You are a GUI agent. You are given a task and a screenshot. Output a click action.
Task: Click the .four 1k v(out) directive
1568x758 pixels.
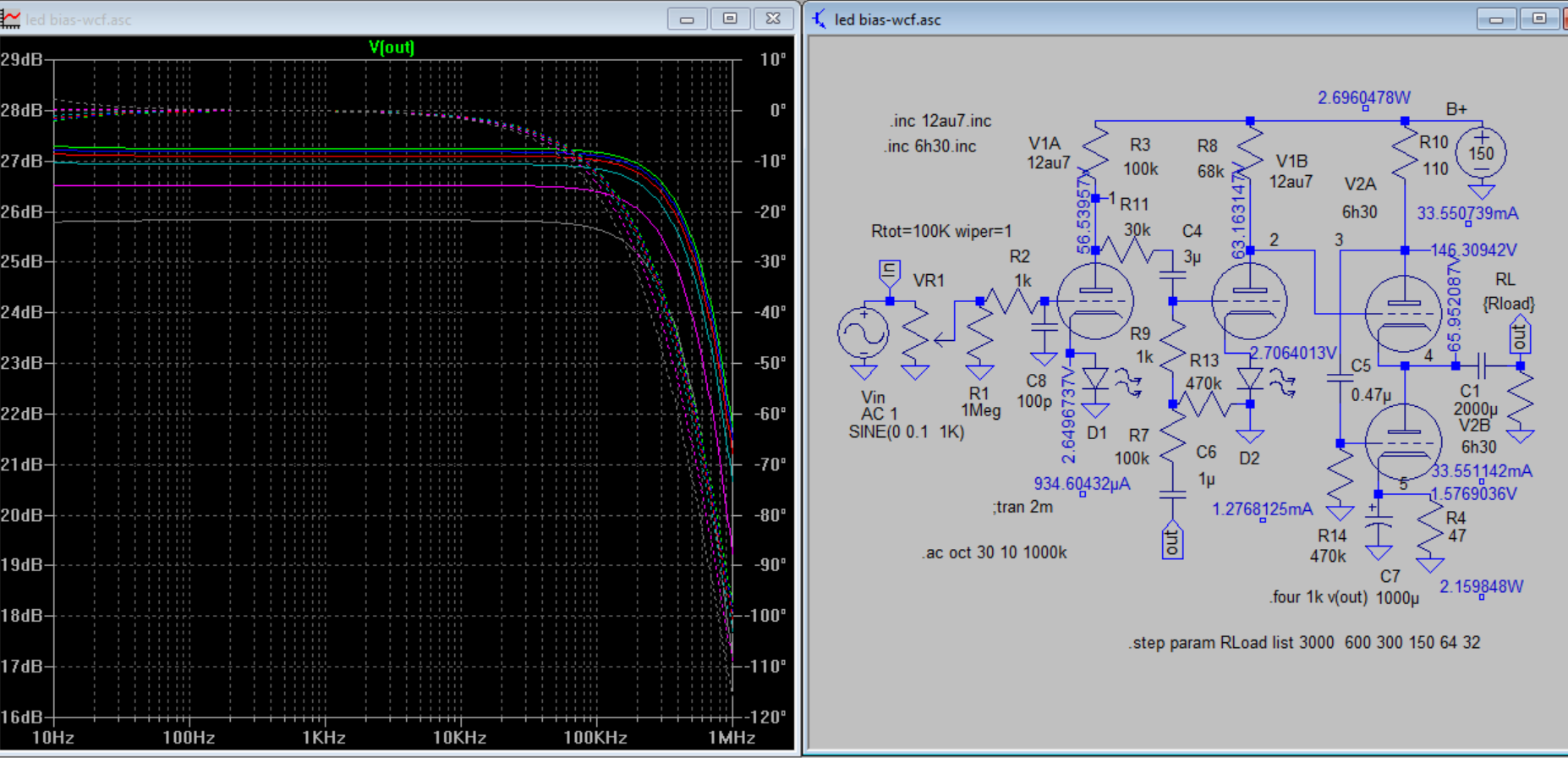[x=1318, y=597]
